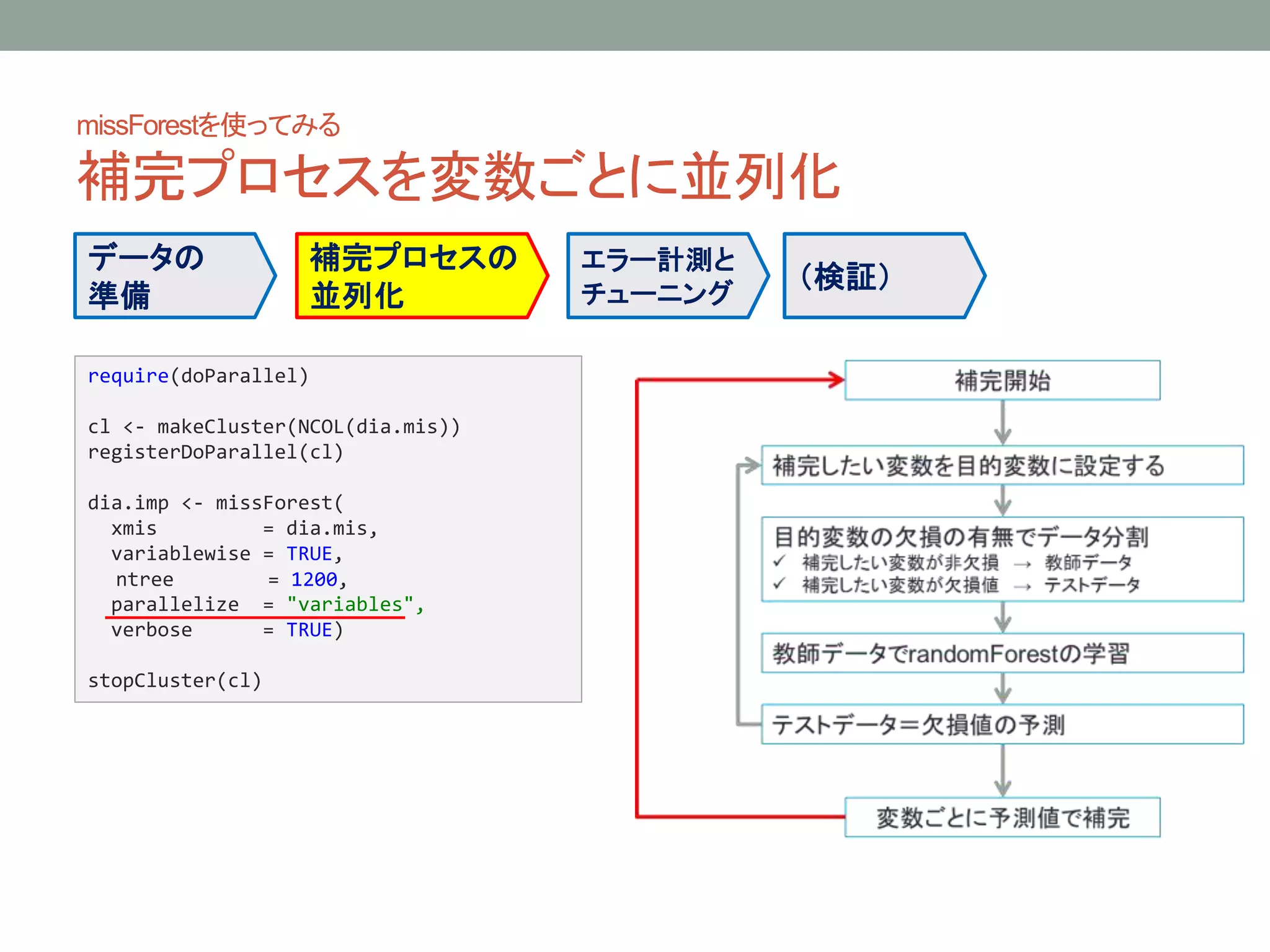Click the small arrow before 教師データ
This screenshot has width=1270, height=952.
point(1022,564)
